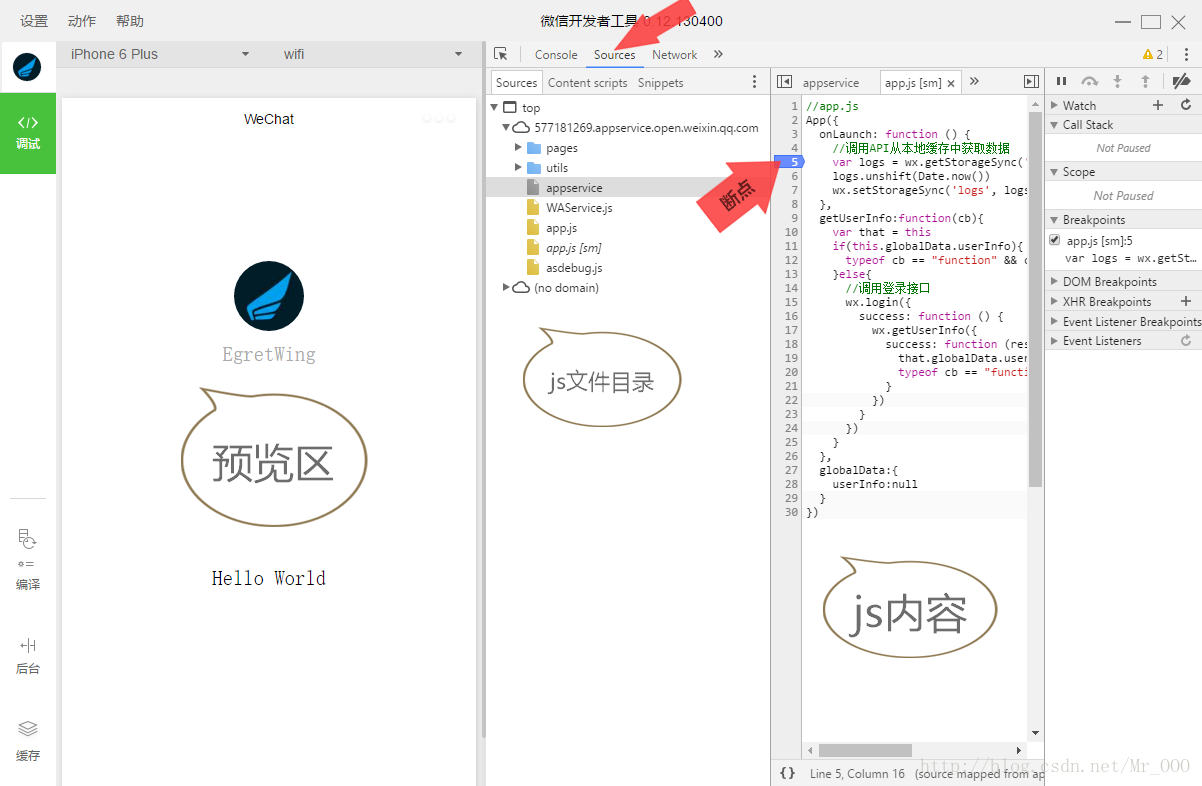Image resolution: width=1202 pixels, height=786 pixels.
Task: Open the 设置 menu
Action: [34, 21]
